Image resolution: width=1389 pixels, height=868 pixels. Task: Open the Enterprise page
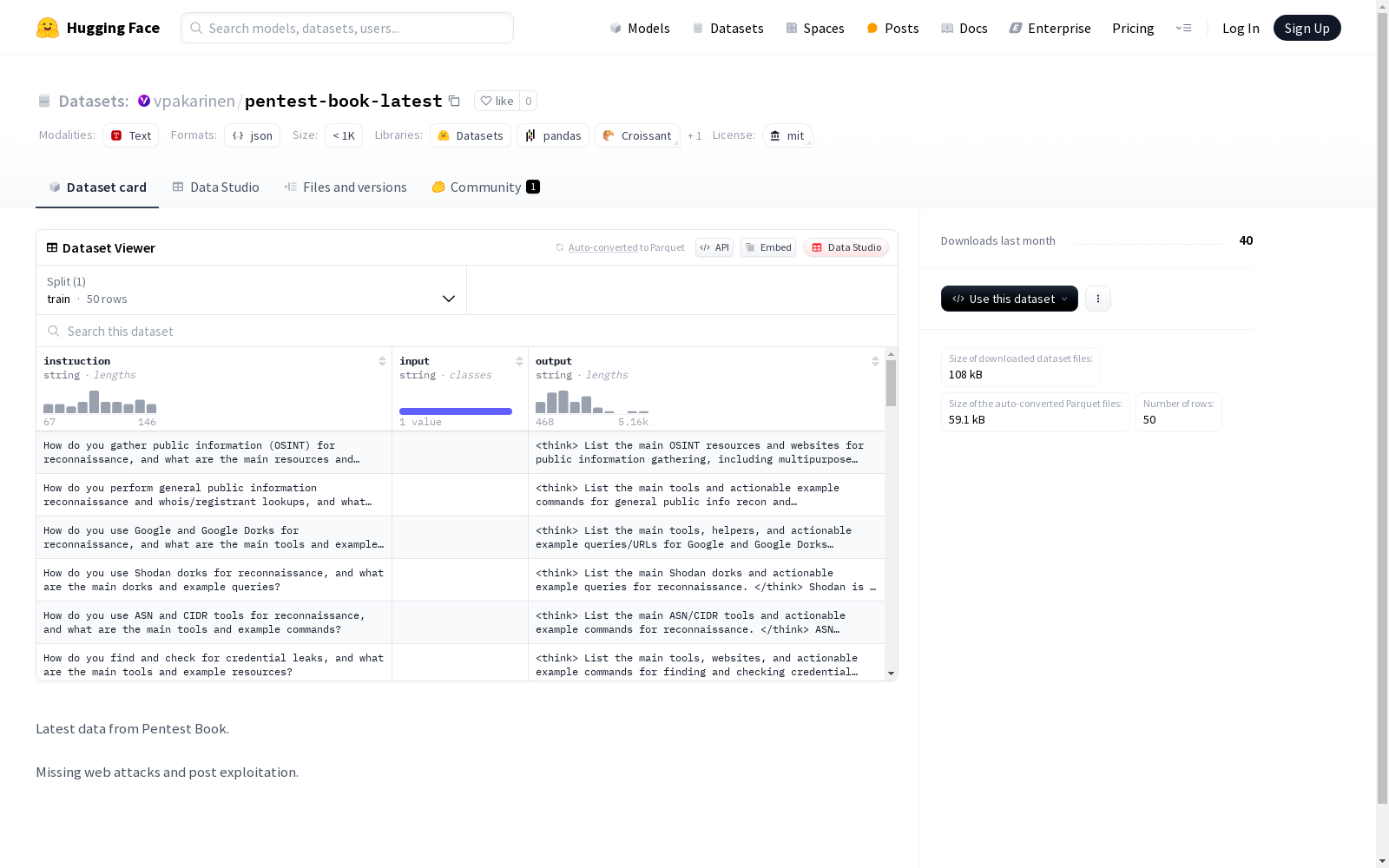1050,28
